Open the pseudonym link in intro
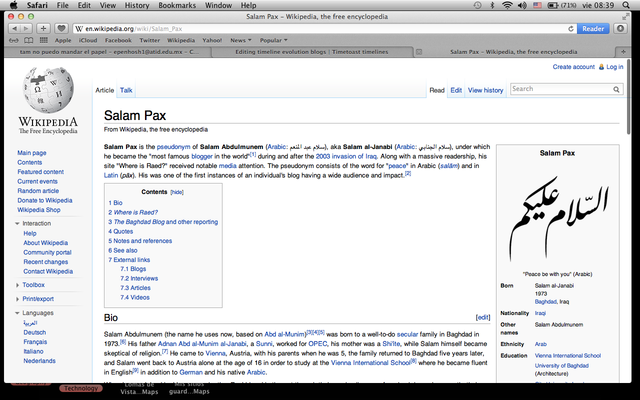 pos(173,147)
